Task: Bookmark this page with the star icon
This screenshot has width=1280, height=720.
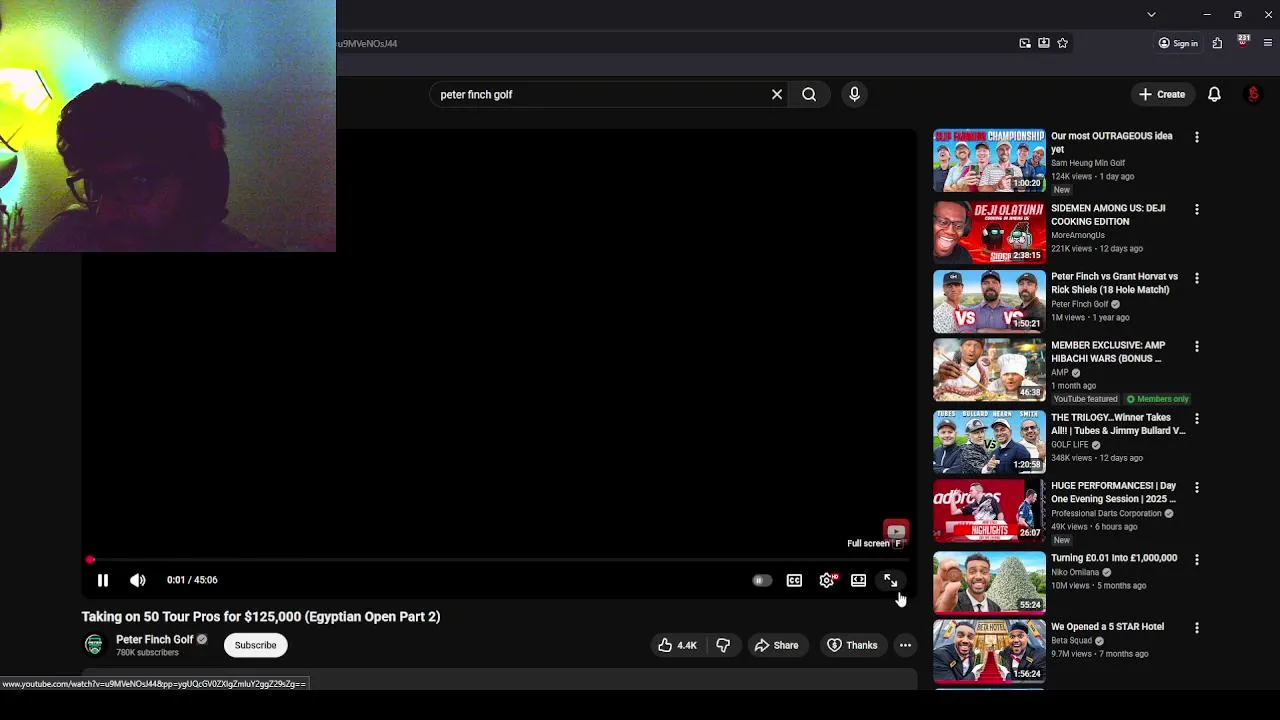Action: (x=1062, y=43)
